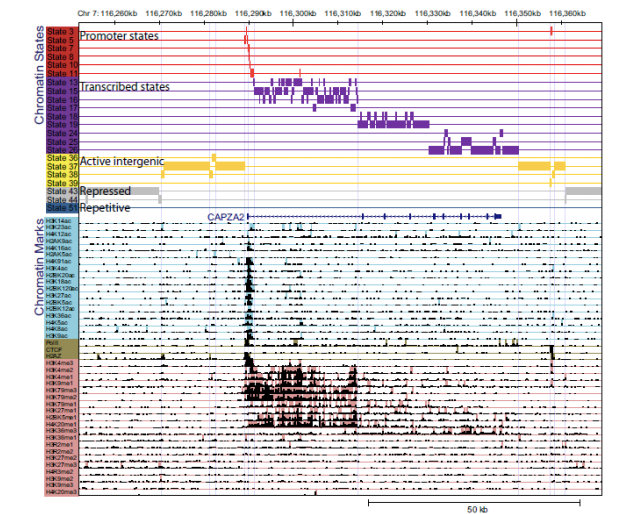Click the 50 kb scale bar label
Viewport: 627px width, 514px height.
point(477,509)
